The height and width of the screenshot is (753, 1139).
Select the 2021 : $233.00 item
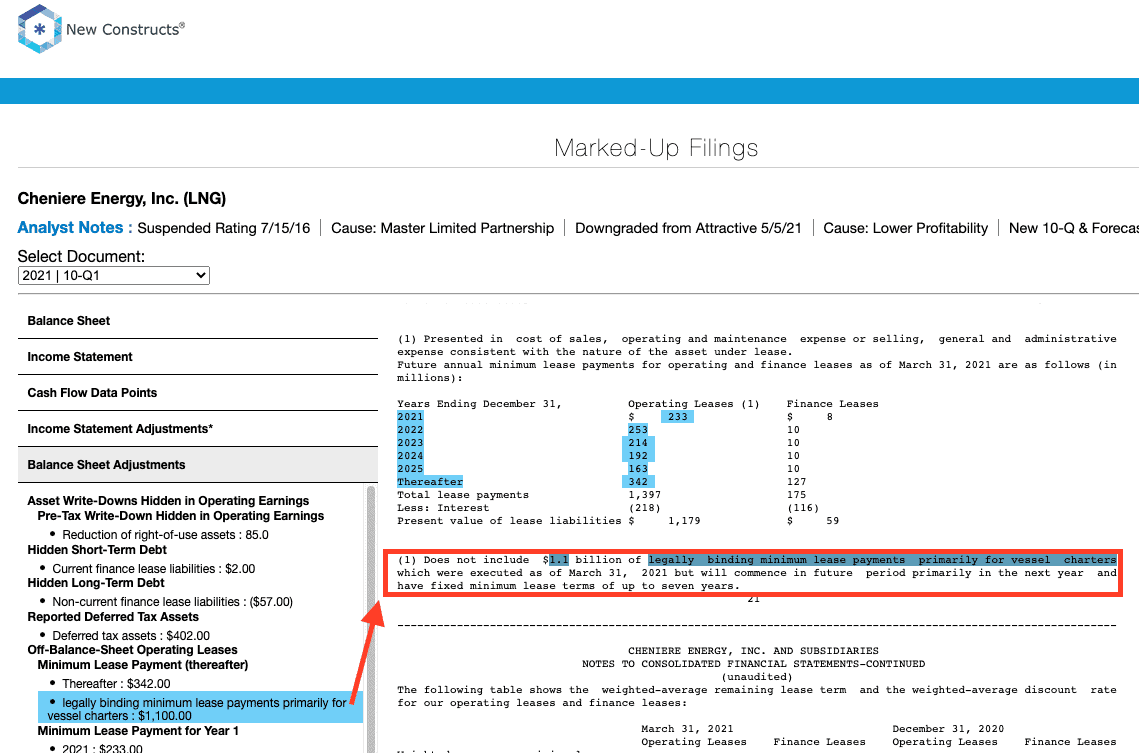point(102,748)
